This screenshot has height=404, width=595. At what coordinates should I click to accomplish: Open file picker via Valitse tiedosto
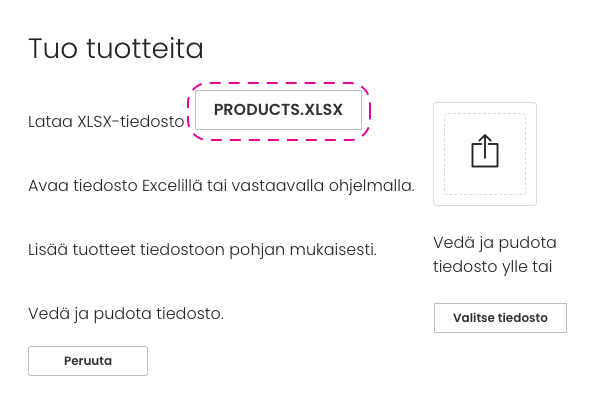[x=500, y=318]
